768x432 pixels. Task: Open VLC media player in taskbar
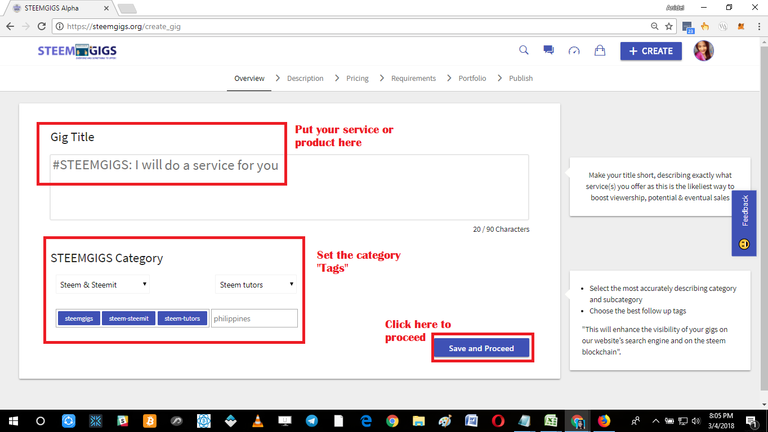[257, 421]
